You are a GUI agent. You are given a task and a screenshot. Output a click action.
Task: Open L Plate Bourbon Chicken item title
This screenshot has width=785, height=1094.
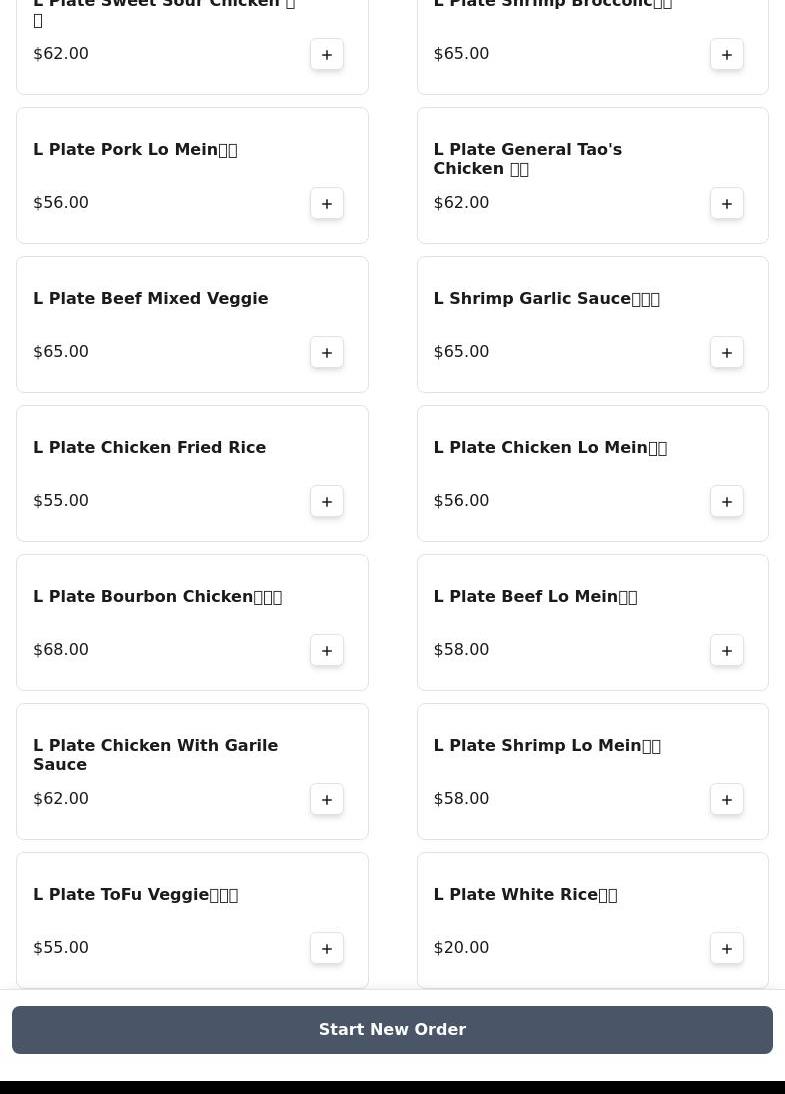pos(157,597)
